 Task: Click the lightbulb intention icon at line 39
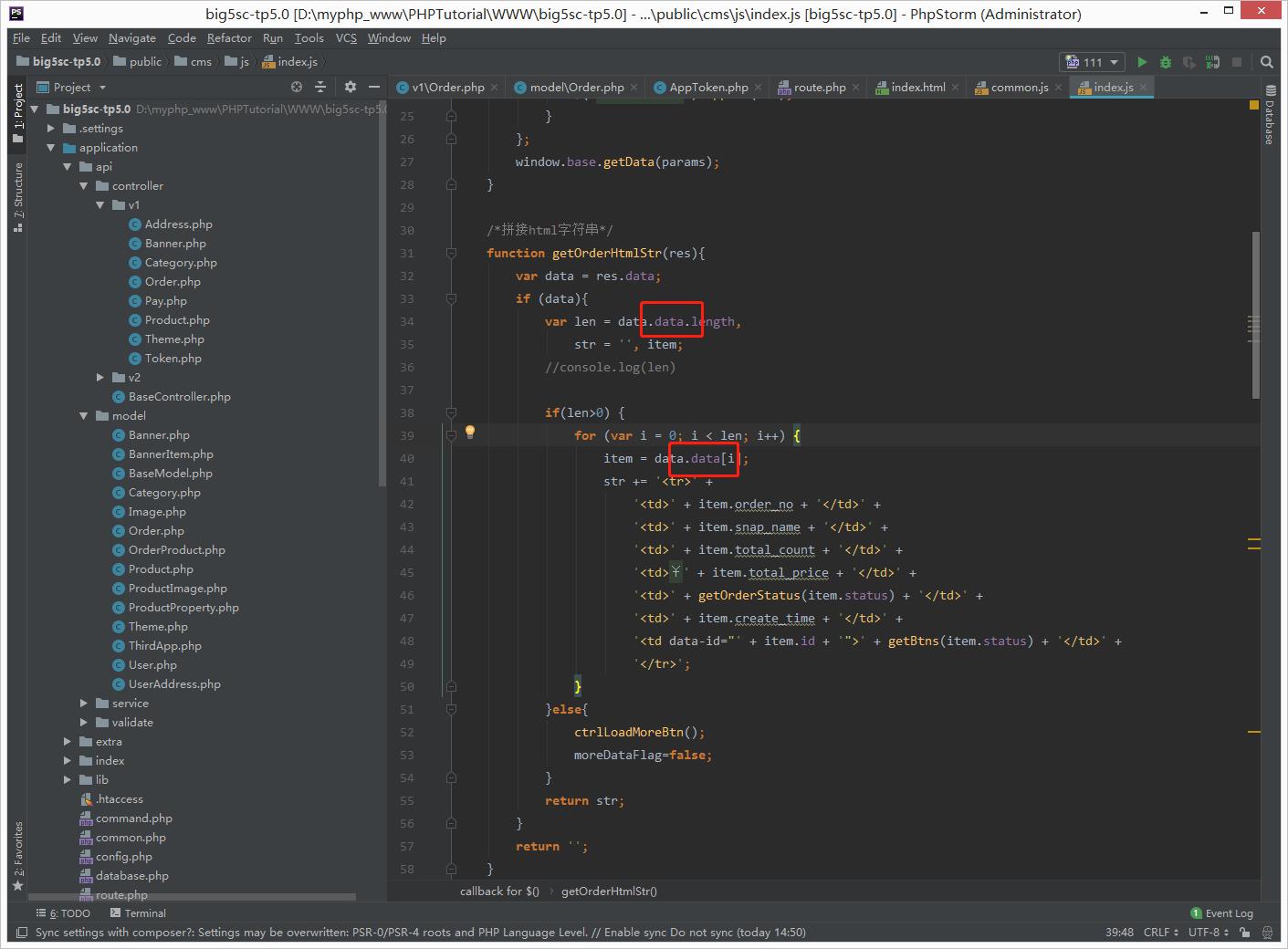point(470,432)
